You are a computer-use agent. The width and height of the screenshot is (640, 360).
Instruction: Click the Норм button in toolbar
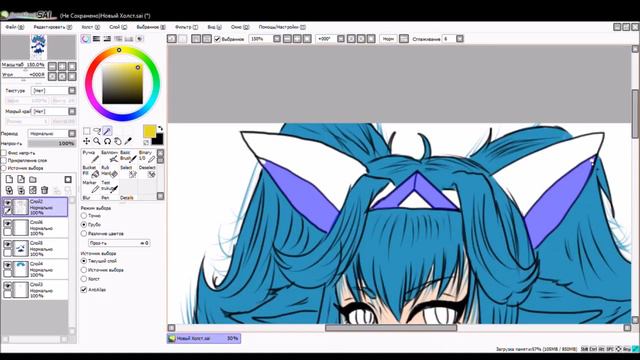[x=388, y=39]
